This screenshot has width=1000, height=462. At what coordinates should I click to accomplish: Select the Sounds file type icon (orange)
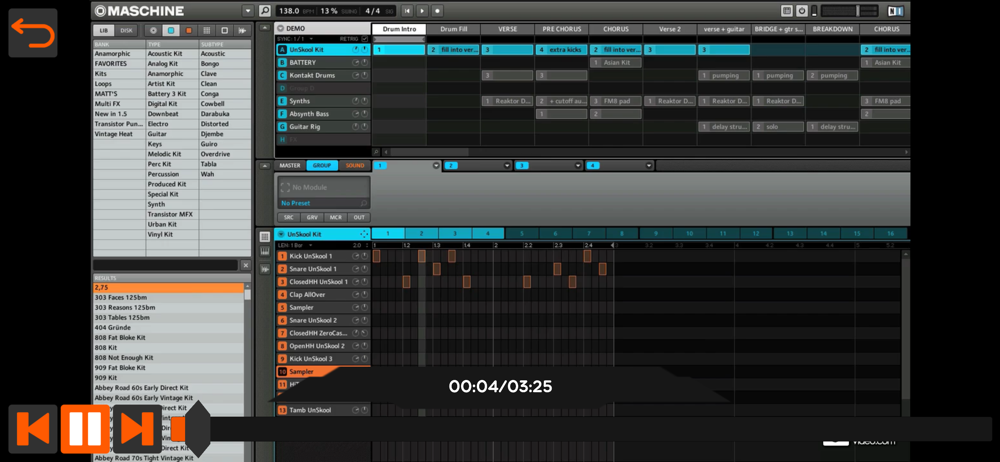(x=188, y=31)
